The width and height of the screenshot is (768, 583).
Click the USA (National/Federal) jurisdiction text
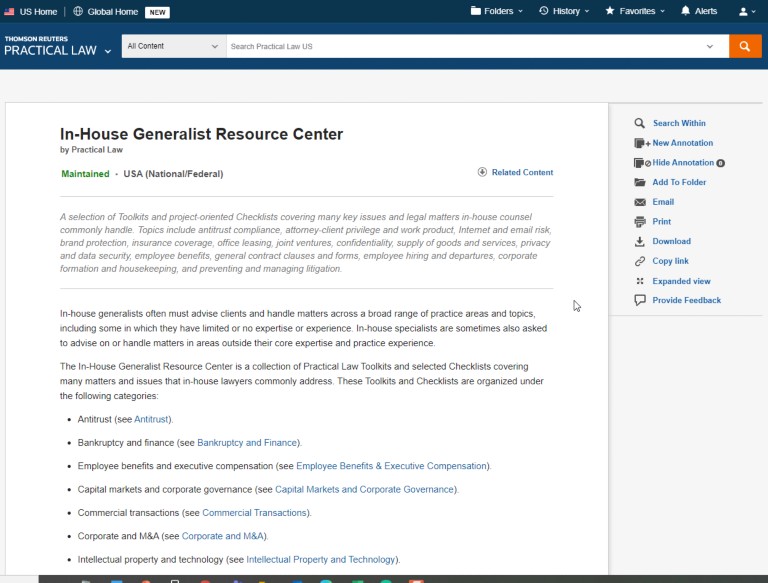pyautogui.click(x=173, y=174)
